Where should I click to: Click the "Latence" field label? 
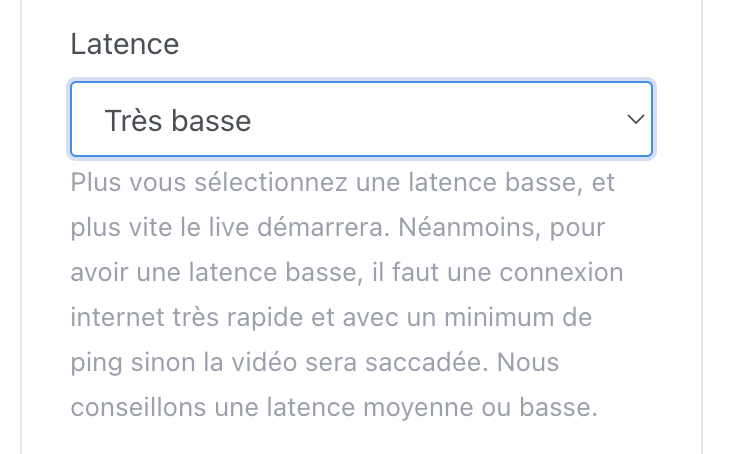pos(125,44)
